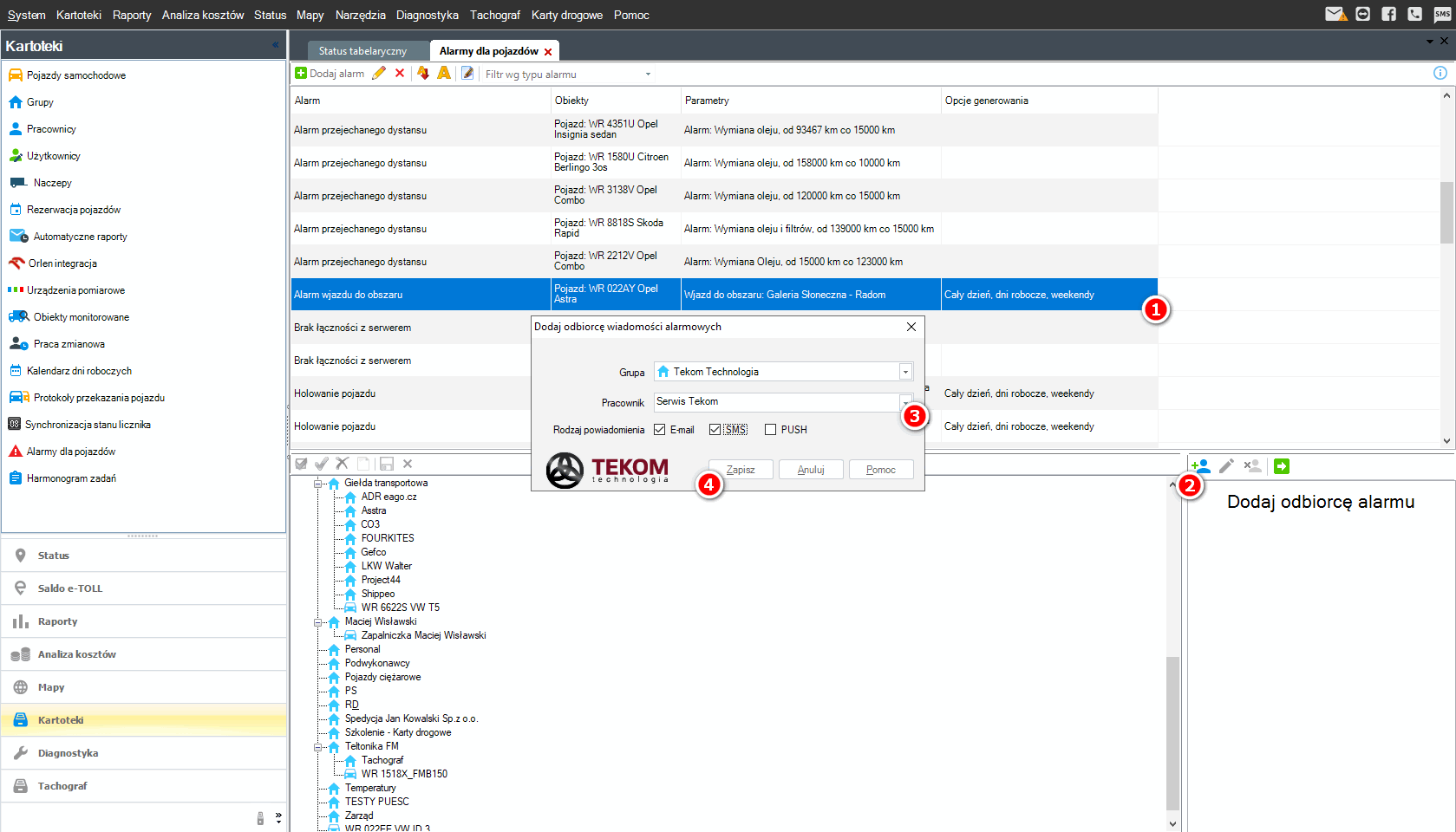
Task: Click the blank document icon in tree toolbar
Action: tap(363, 464)
